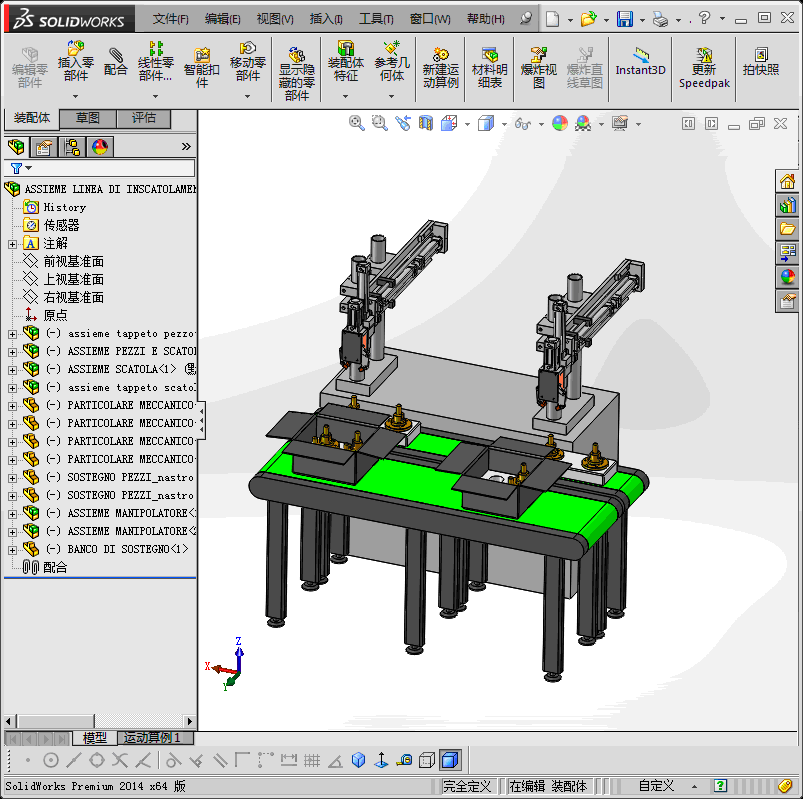Select the 配合 mates folder in tree

tap(55, 567)
